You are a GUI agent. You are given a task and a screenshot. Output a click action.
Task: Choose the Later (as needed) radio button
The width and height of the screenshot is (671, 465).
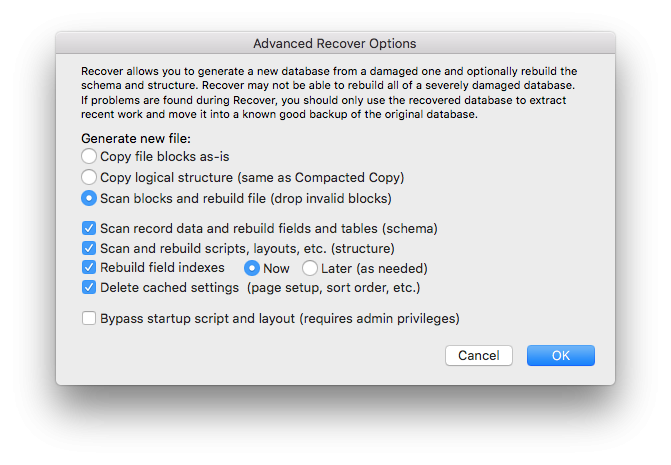click(310, 268)
